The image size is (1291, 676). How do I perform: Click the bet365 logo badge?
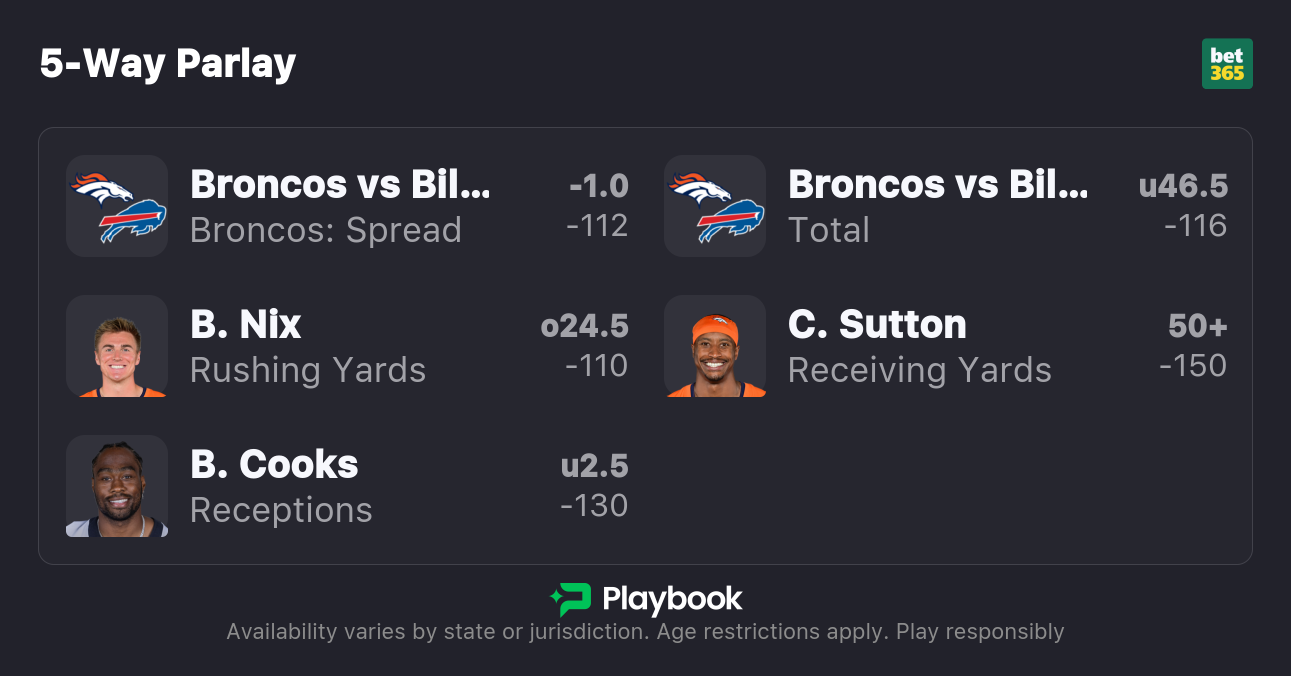(1227, 64)
